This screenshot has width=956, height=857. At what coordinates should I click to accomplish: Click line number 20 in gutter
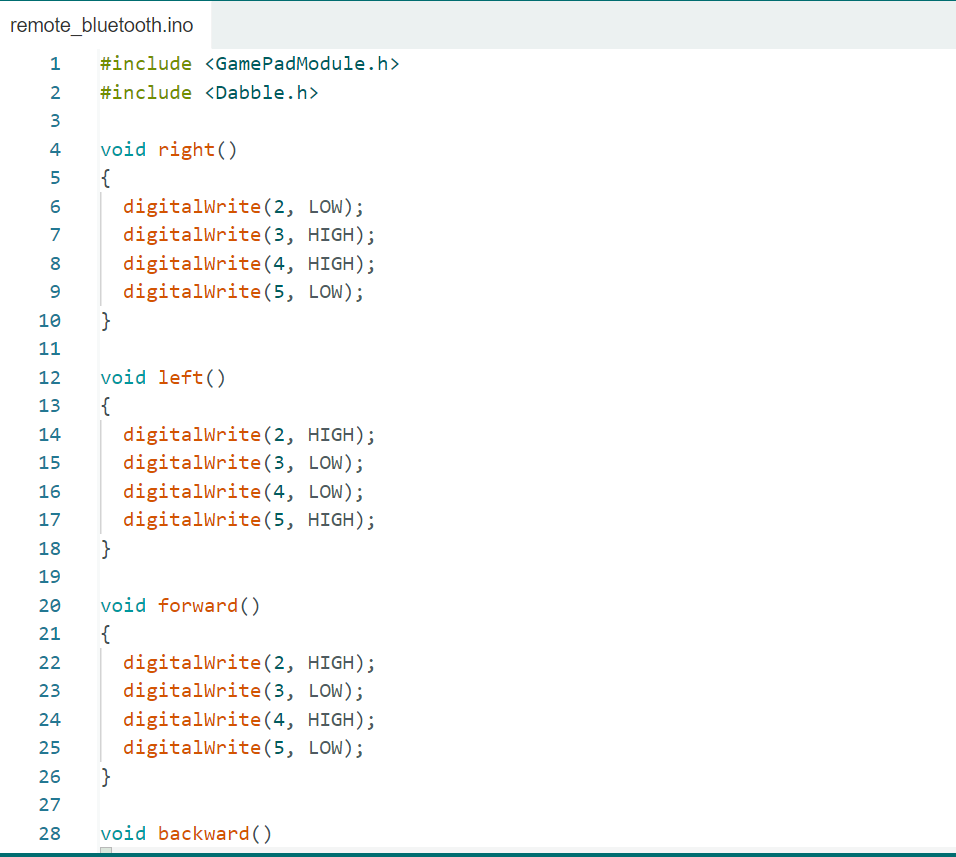(x=49, y=605)
